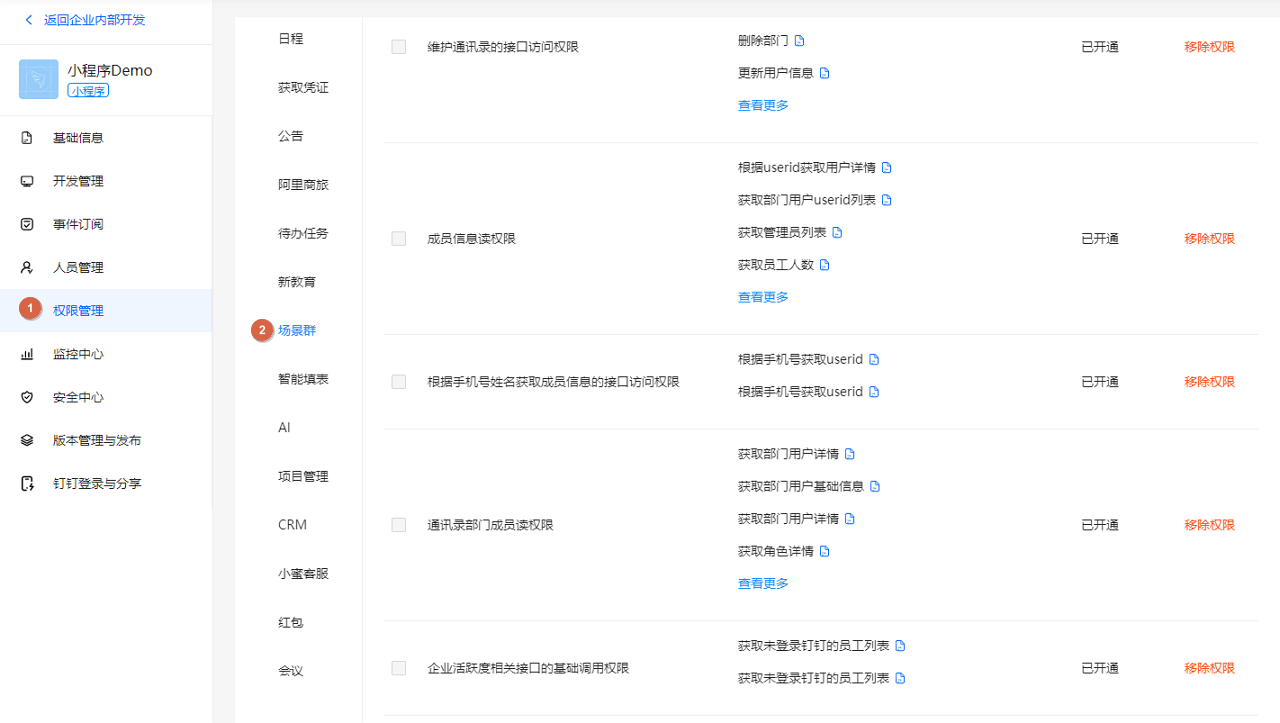Open doc icon beside 获取角色详情
Screen dimensions: 1280x723
pyautogui.click(x=825, y=551)
